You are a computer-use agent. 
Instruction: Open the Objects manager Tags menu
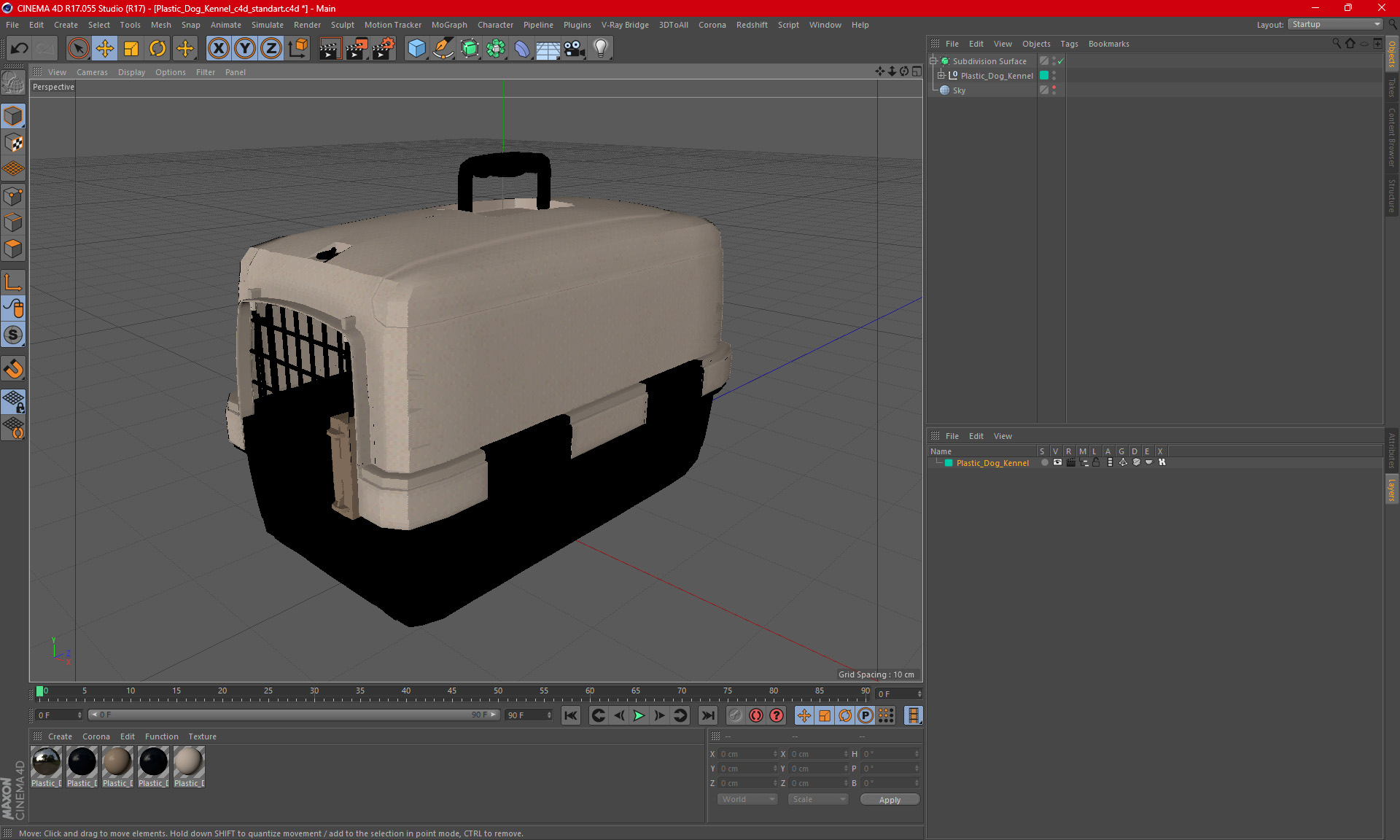1069,44
